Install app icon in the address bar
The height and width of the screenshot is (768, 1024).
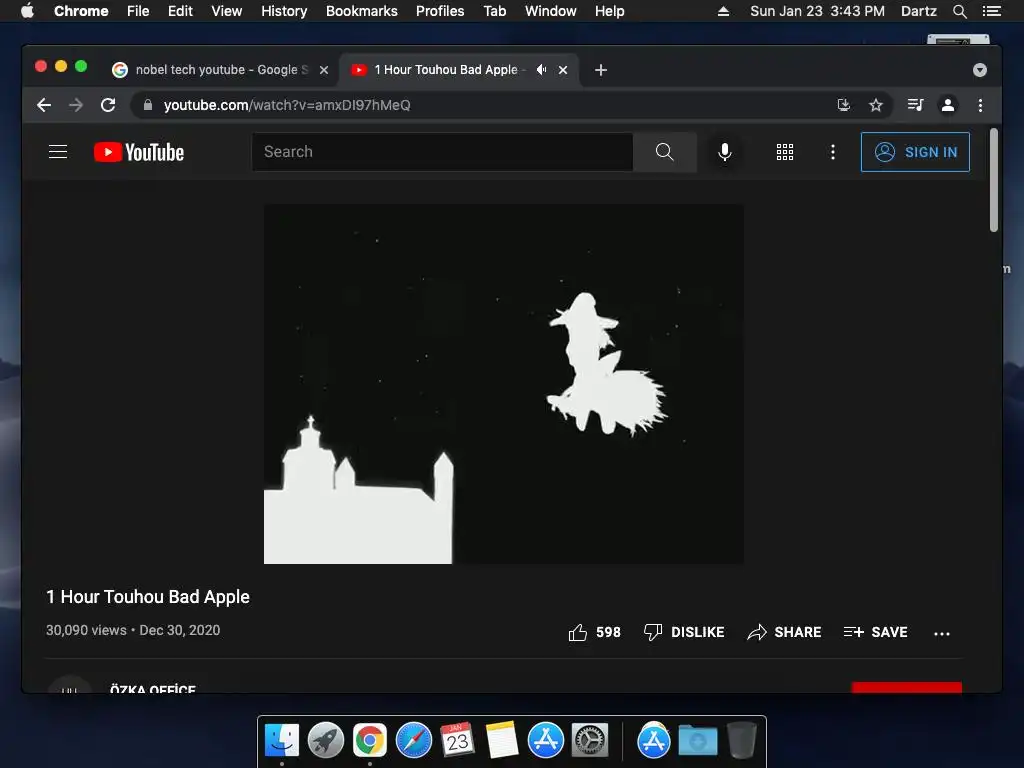(844, 105)
